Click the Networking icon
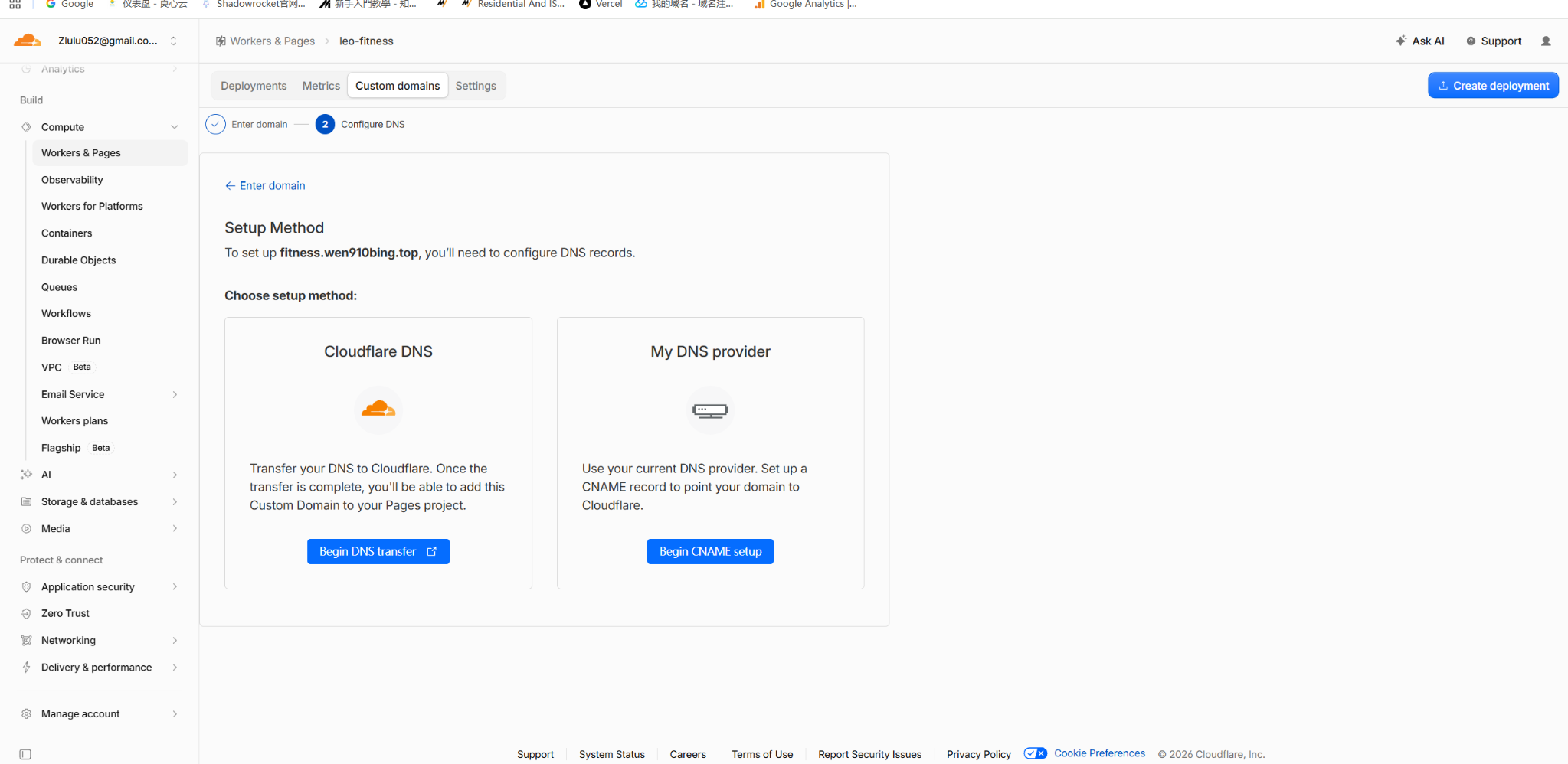The image size is (1568, 764). coord(26,640)
